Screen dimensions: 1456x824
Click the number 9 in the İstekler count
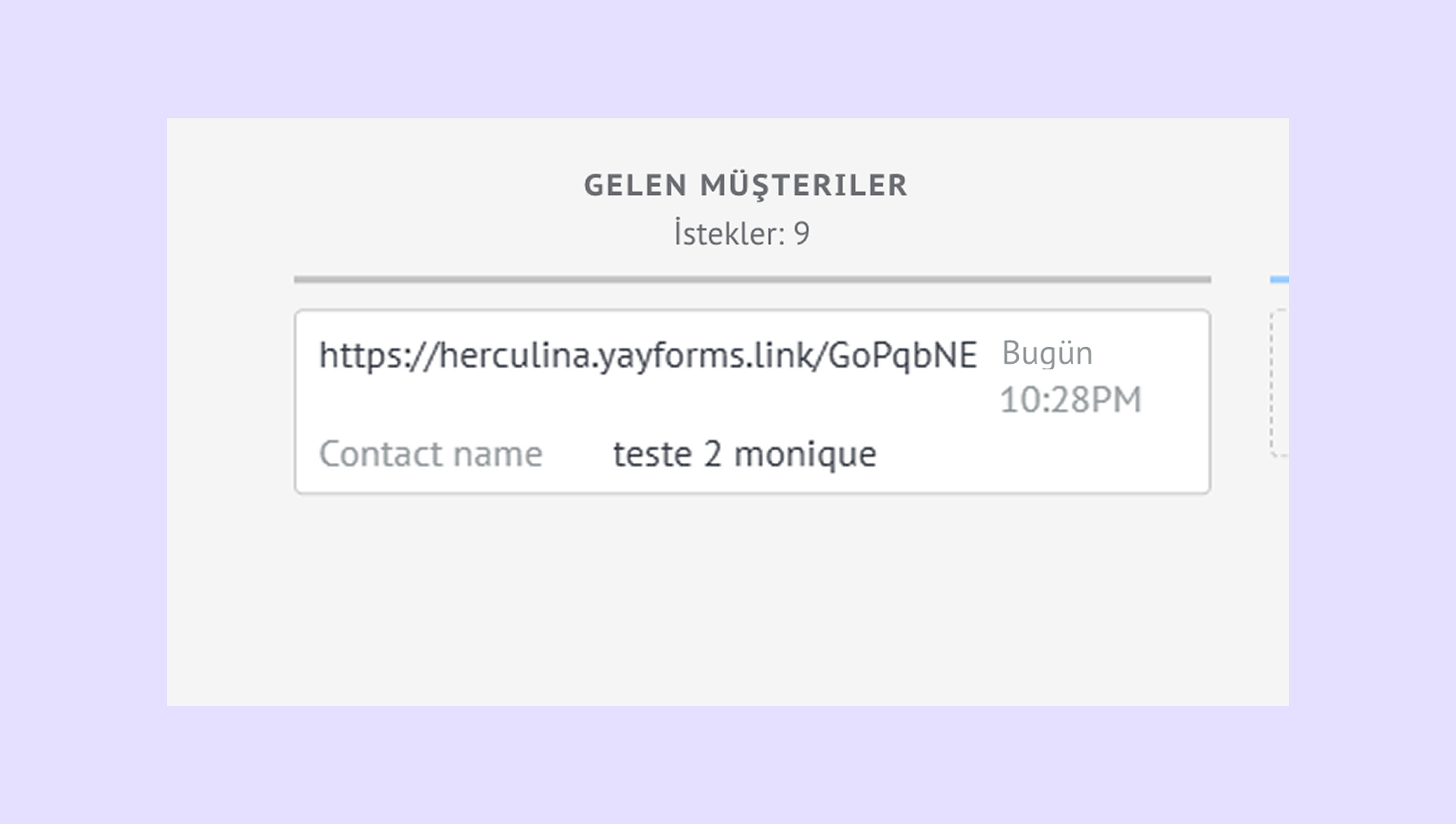click(801, 233)
